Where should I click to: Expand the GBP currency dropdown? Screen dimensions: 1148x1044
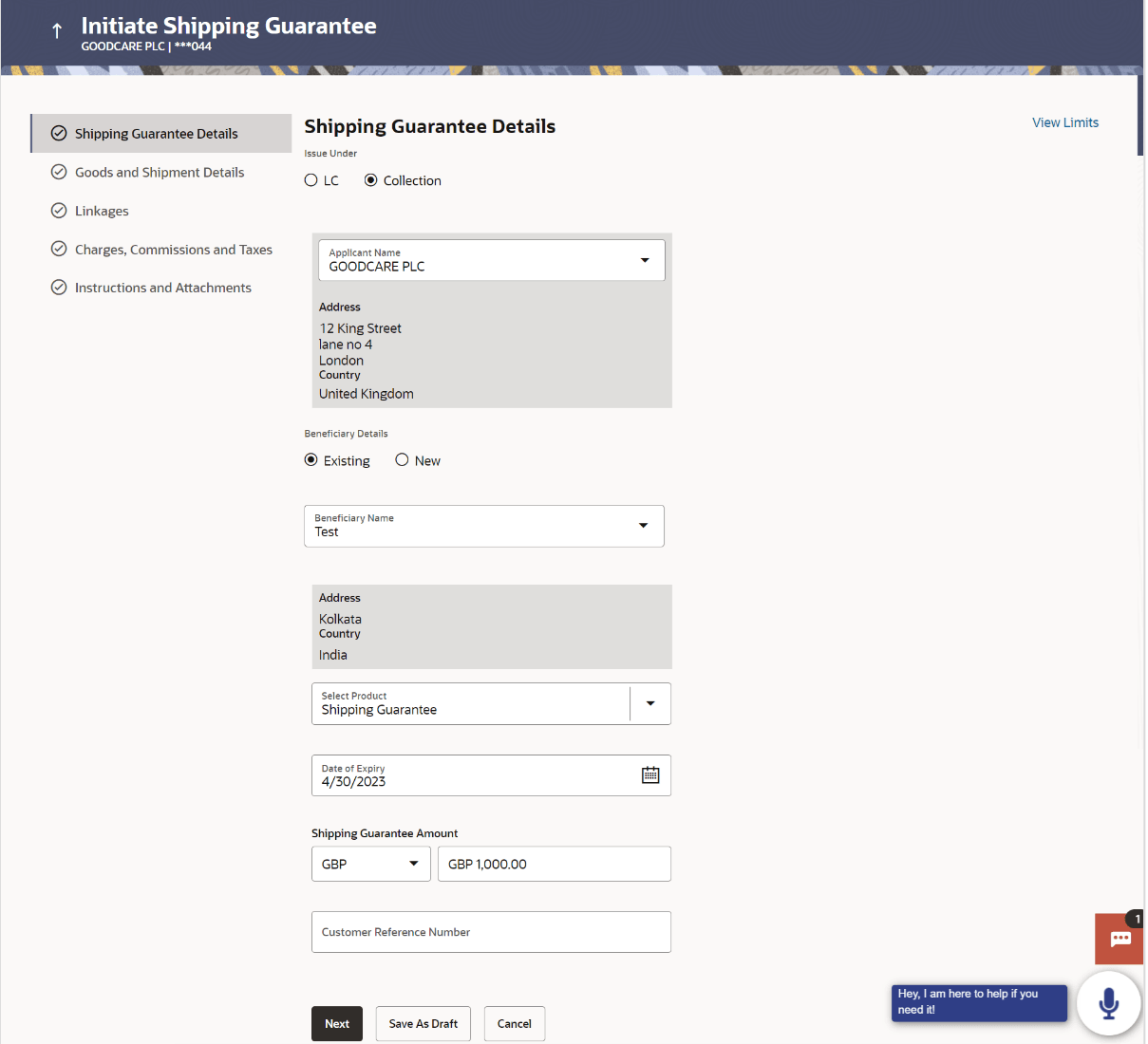click(414, 864)
